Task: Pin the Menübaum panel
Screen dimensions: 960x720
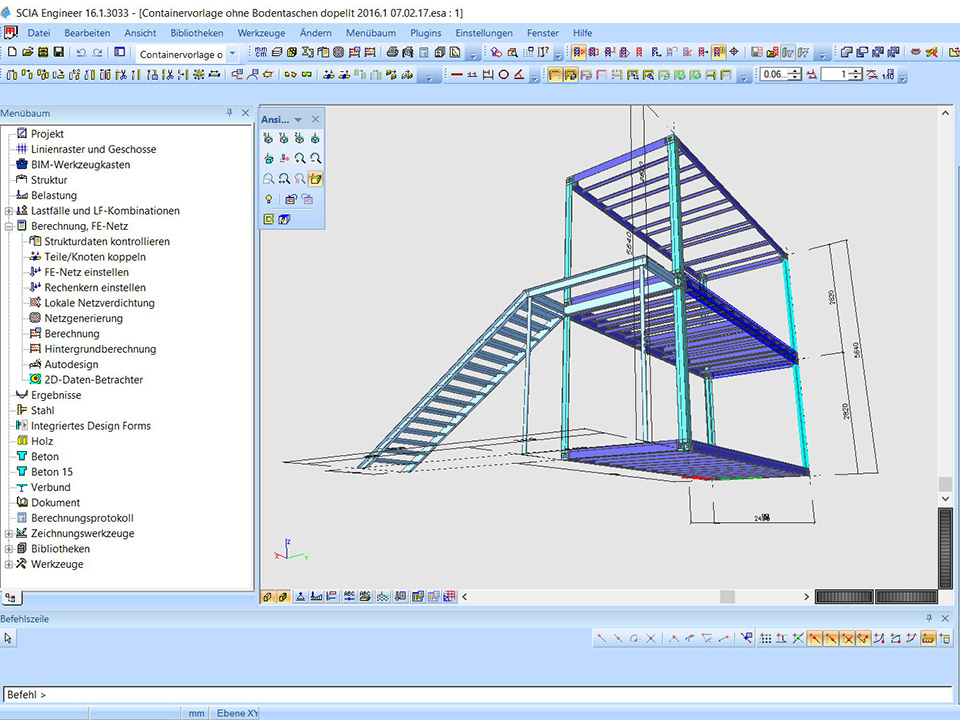Action: click(230, 114)
